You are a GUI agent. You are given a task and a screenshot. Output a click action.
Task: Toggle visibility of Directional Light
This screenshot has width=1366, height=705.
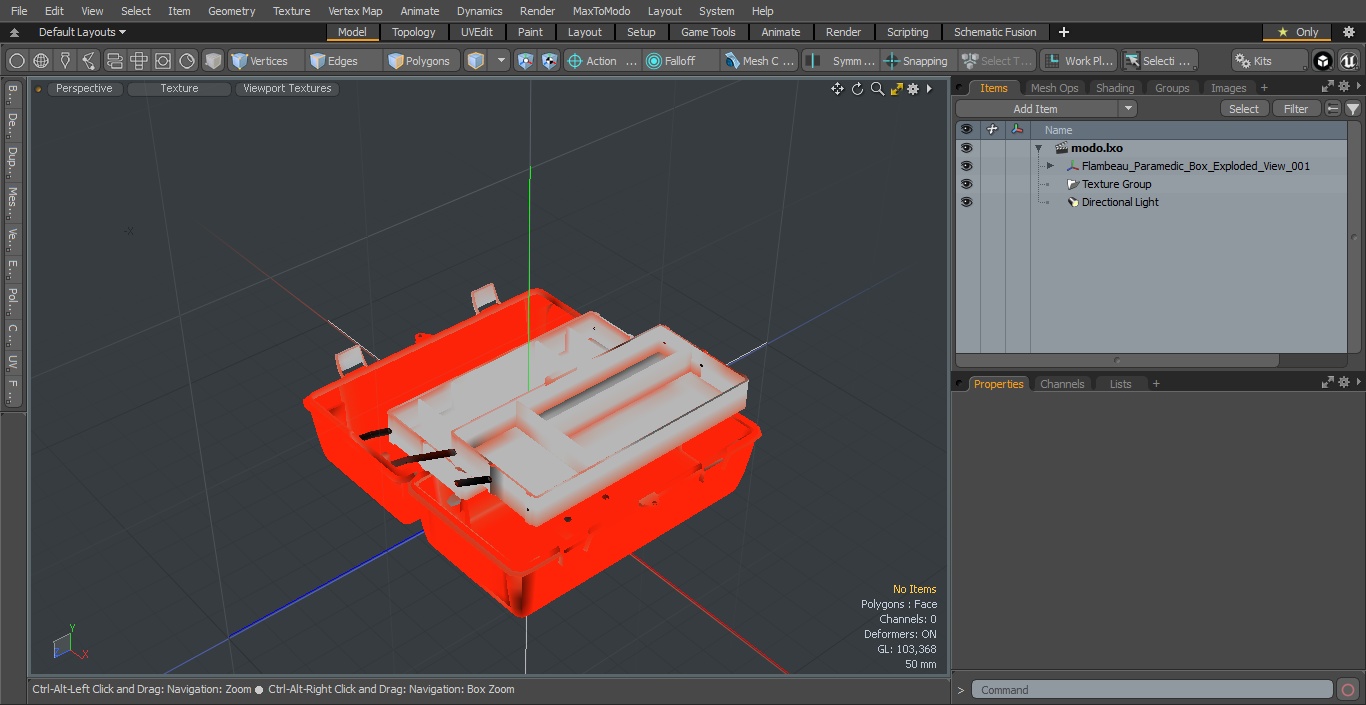coord(966,202)
